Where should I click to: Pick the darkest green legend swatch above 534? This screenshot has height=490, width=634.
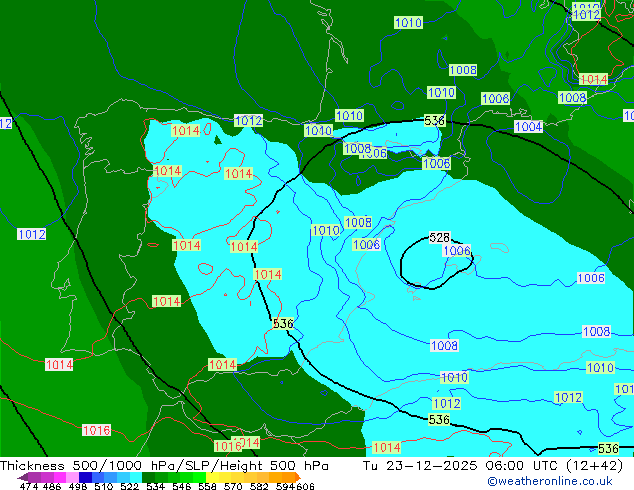coord(148,477)
